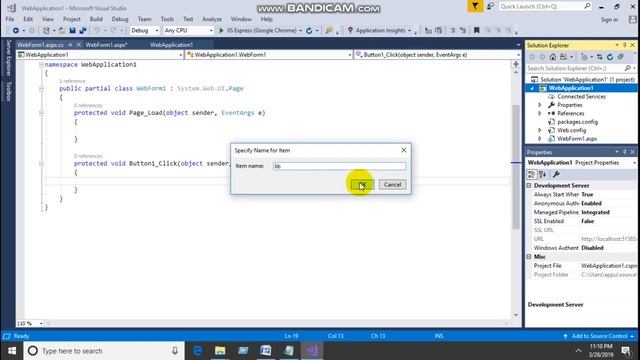Expand the Properties node in Solution Explorer

point(540,105)
